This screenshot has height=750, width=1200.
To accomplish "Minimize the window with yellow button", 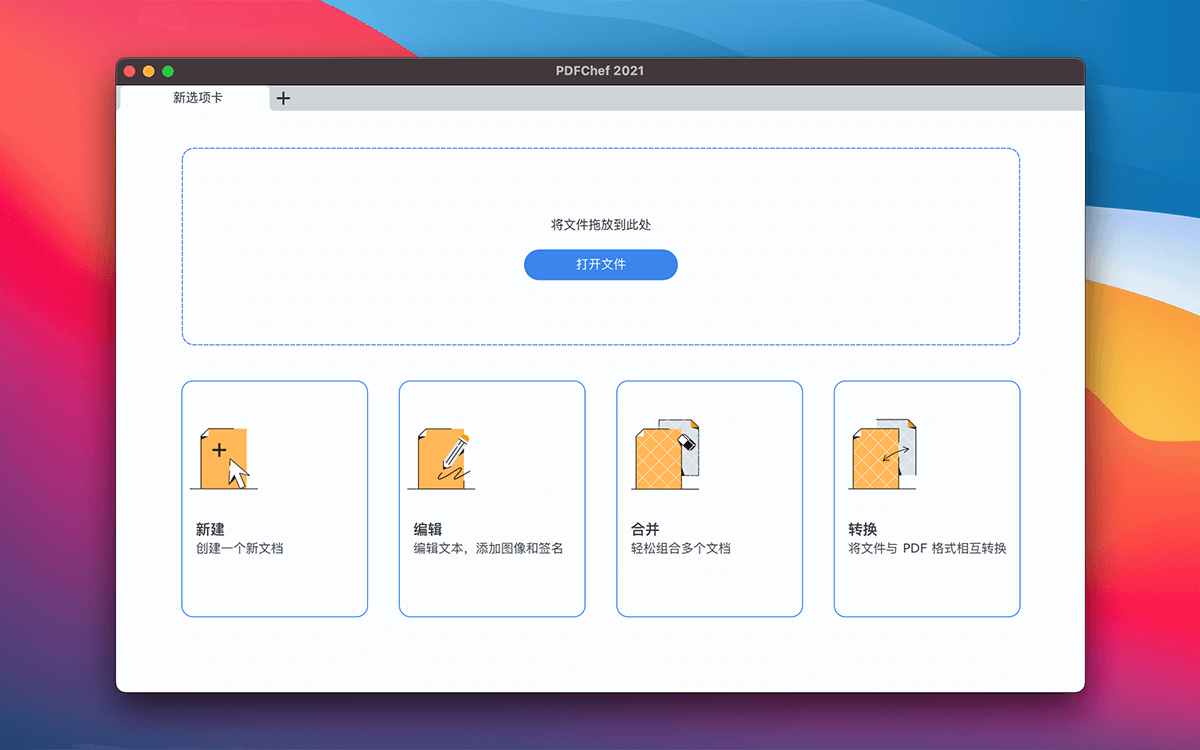I will [x=149, y=71].
